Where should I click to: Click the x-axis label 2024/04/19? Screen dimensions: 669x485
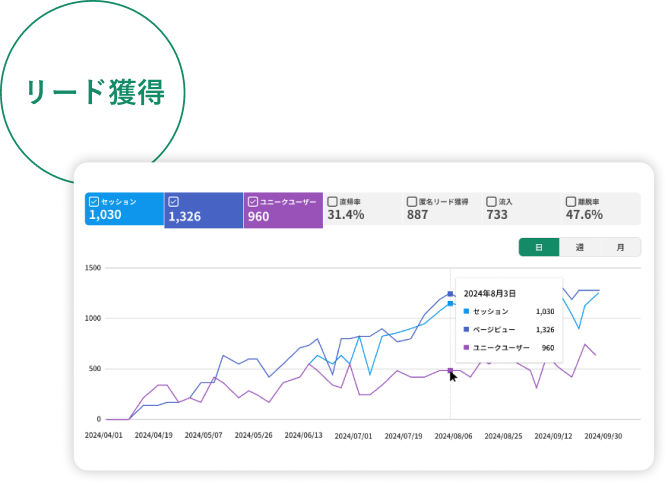(154, 436)
